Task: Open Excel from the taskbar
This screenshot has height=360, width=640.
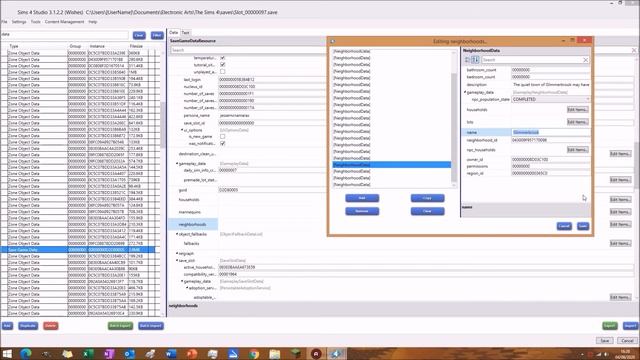Action: tap(87, 353)
